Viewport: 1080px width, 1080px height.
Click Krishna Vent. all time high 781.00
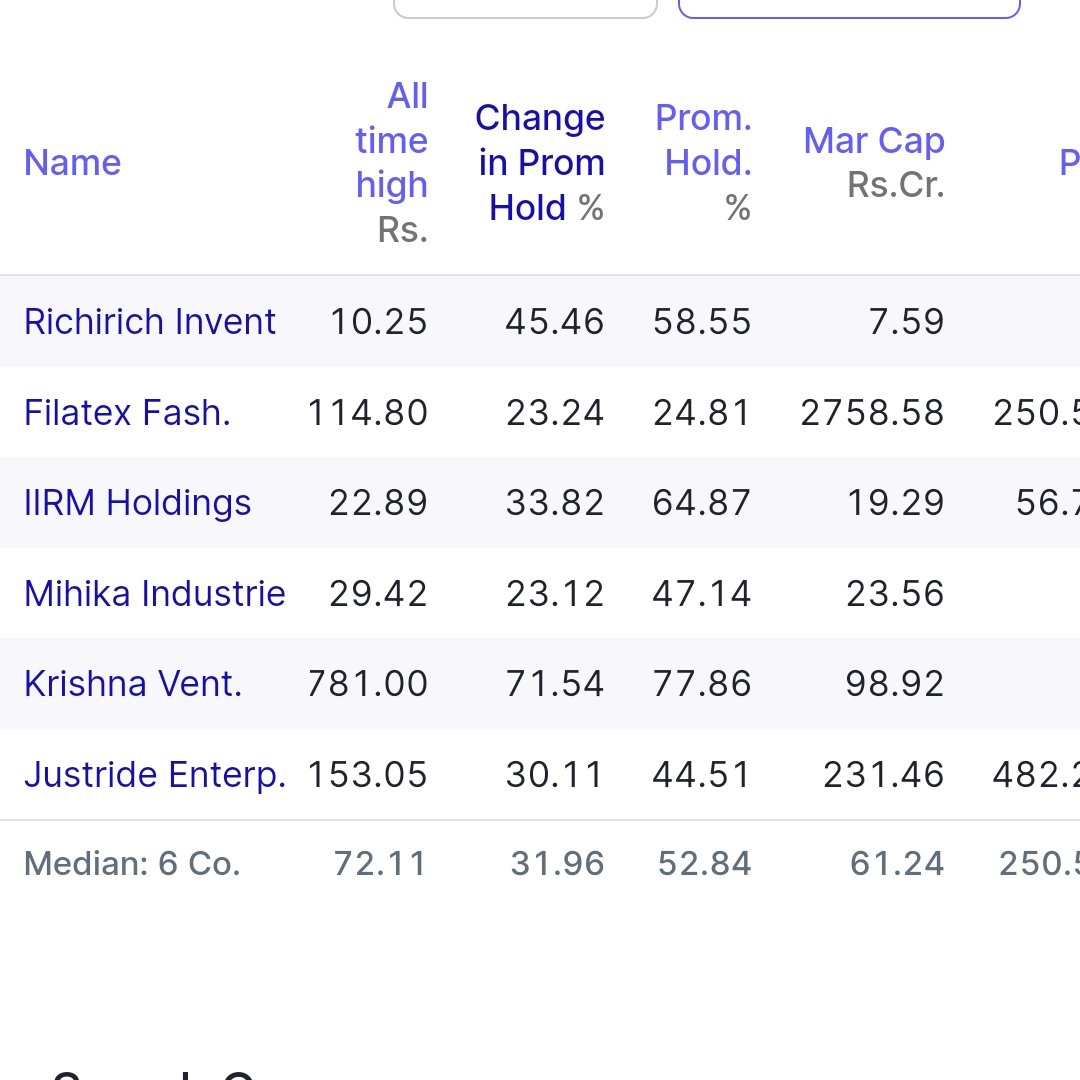point(367,683)
